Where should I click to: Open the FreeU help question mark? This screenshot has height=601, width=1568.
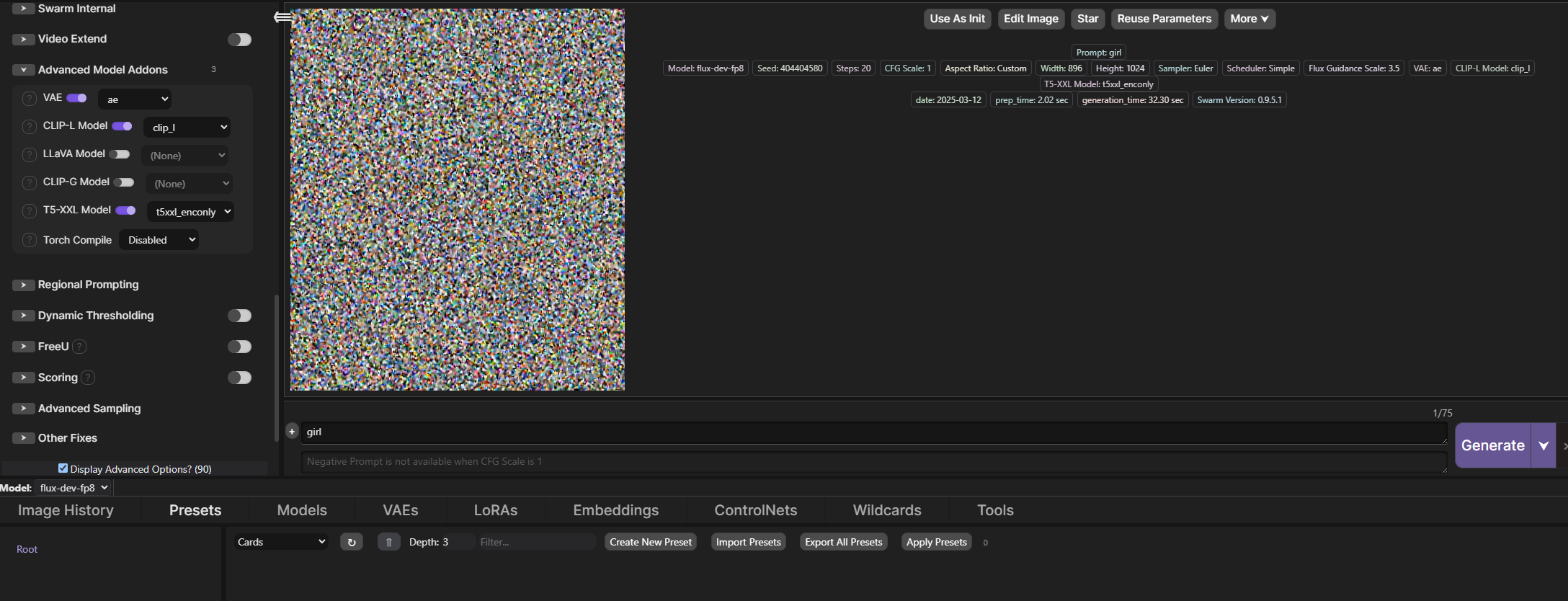pos(80,347)
